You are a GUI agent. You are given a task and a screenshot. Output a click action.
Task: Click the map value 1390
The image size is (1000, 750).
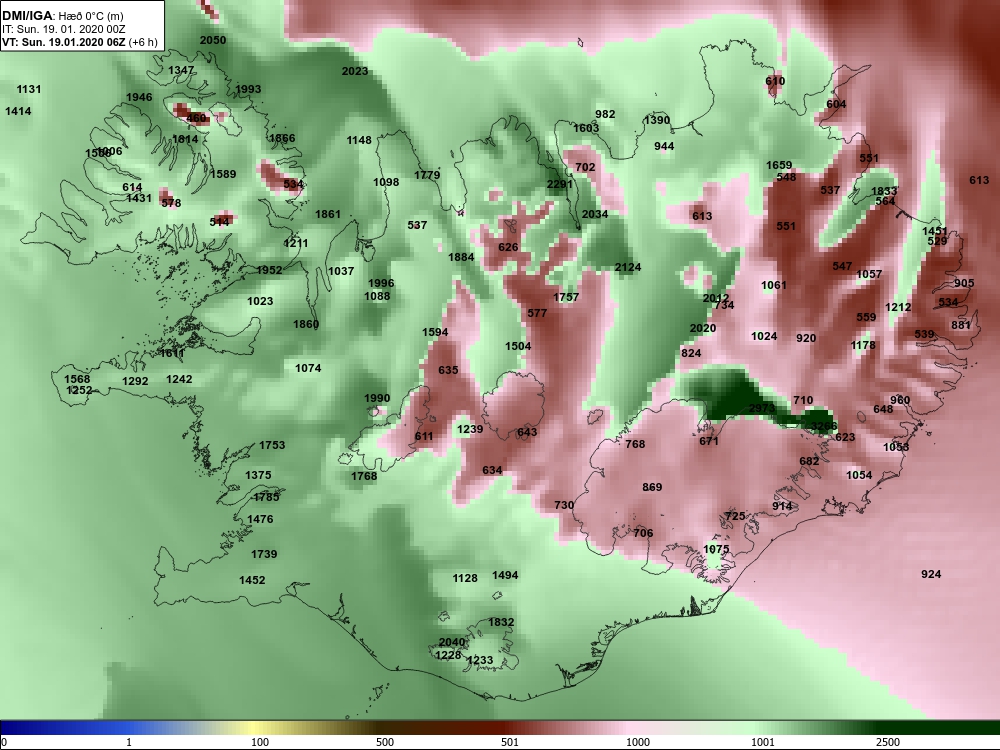(x=657, y=120)
